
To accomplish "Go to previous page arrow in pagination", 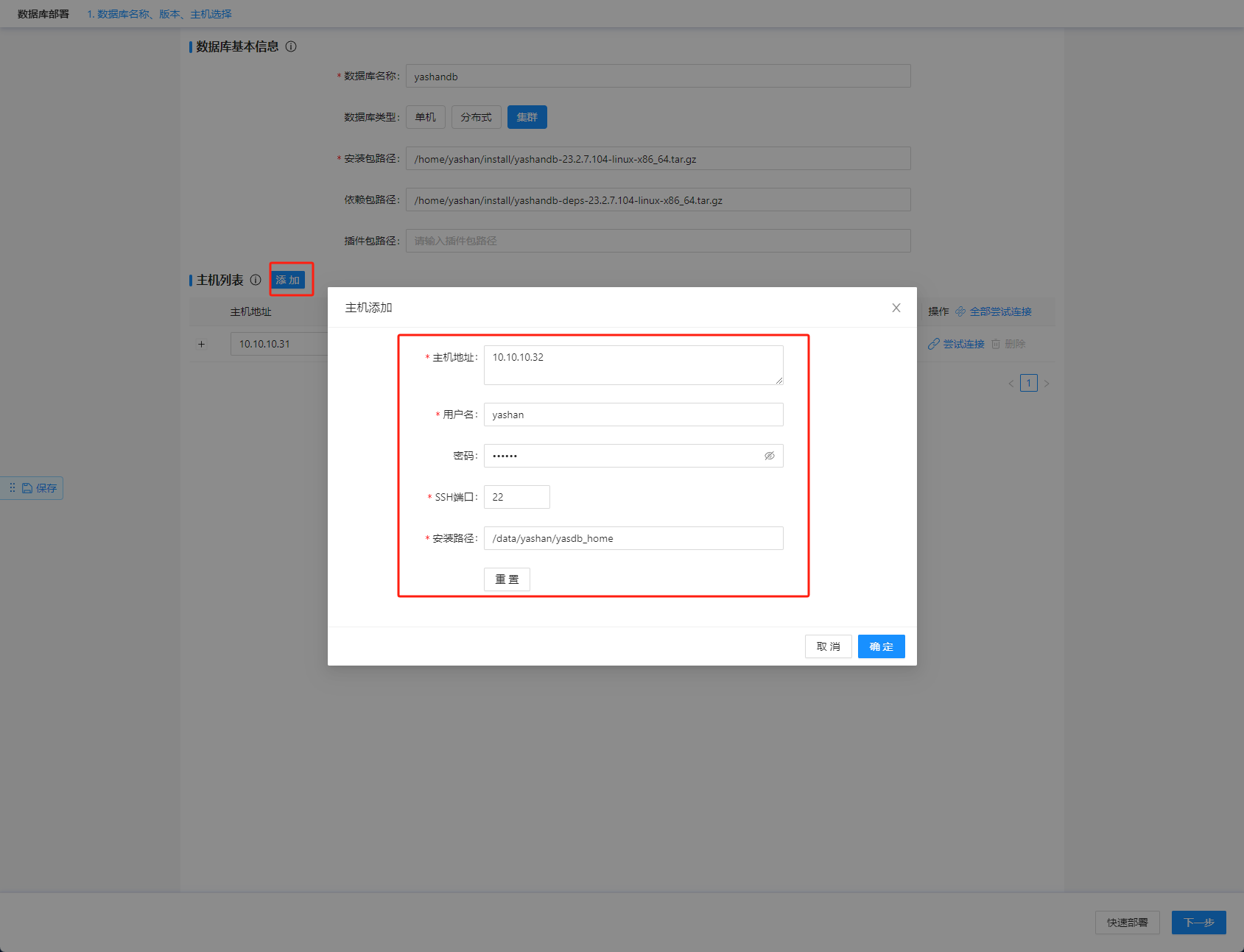I will pyautogui.click(x=1011, y=383).
